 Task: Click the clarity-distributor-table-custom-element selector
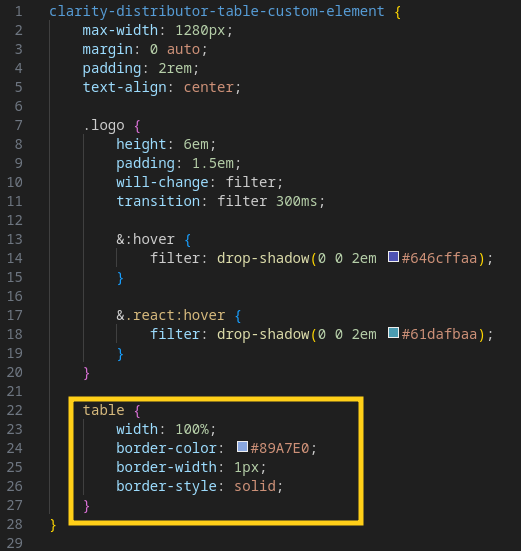(216, 12)
